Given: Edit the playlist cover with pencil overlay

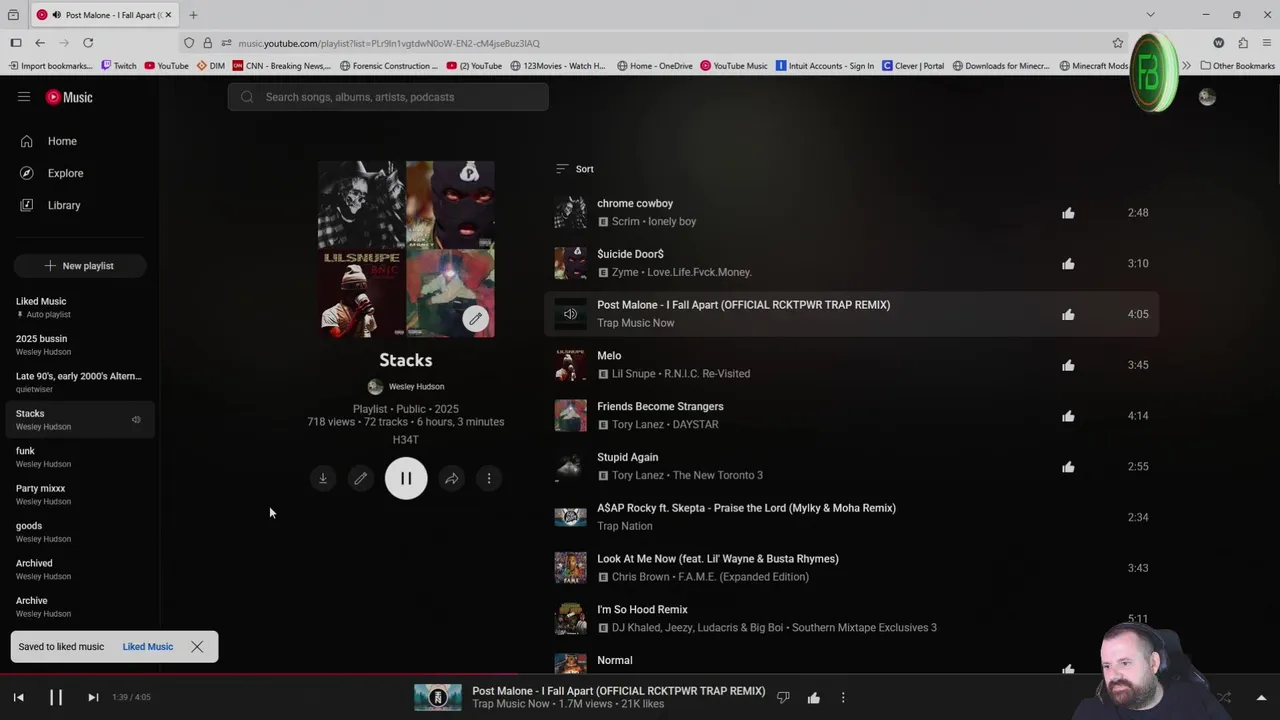Looking at the screenshot, I should [475, 319].
